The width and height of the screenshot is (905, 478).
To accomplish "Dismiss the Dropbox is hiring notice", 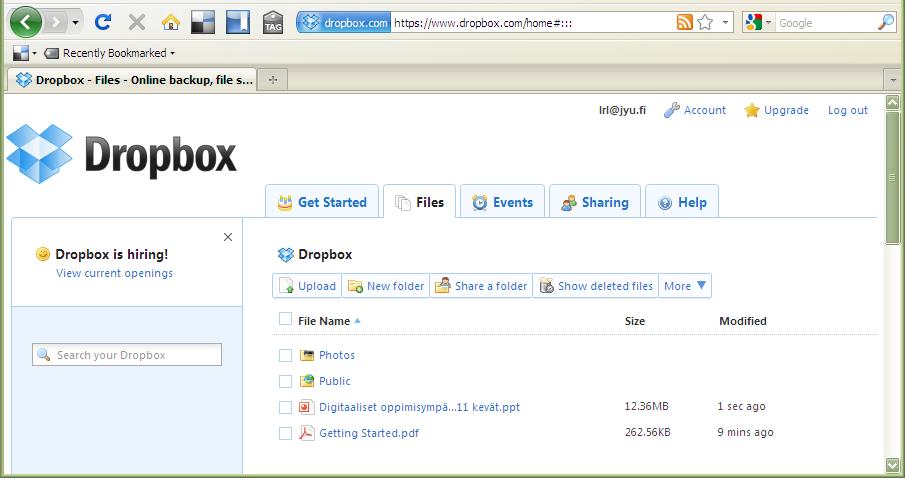I will click(x=228, y=237).
